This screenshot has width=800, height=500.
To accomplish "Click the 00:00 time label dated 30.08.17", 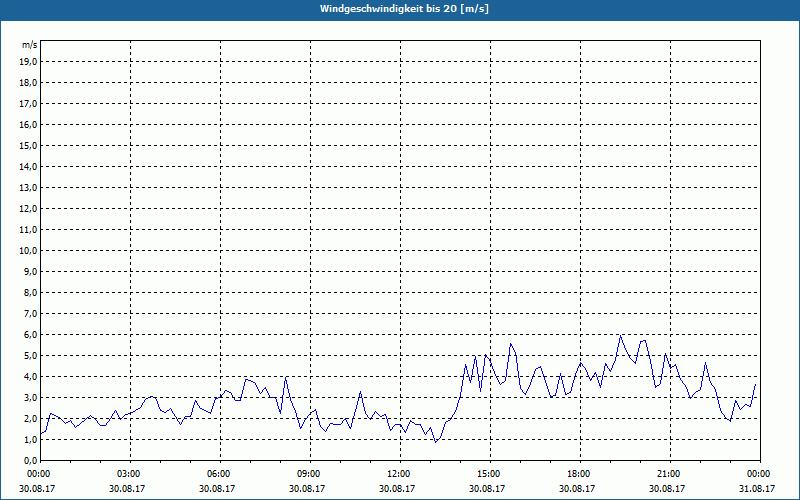I will (38, 474).
